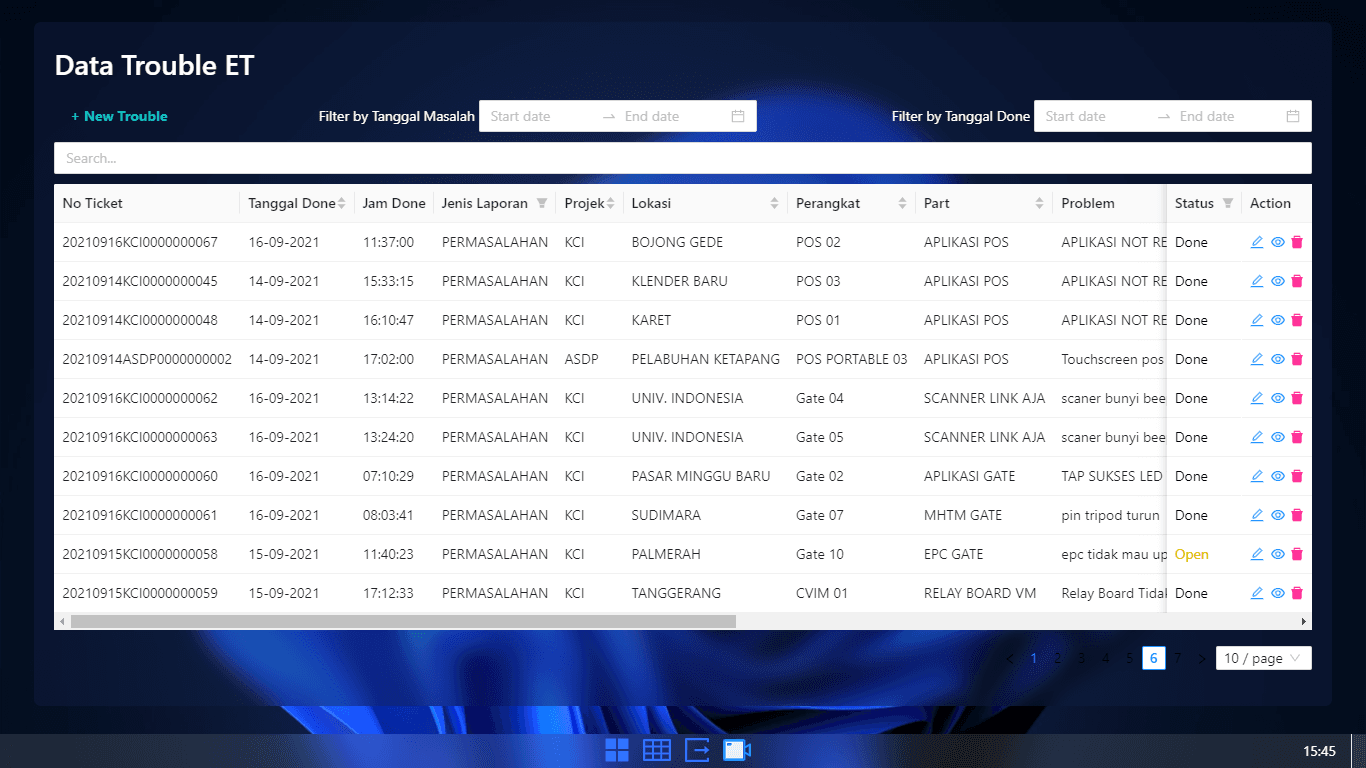1366x768 pixels.
Task: Click the Jenis Laporan filter funnel icon
Action: point(541,203)
